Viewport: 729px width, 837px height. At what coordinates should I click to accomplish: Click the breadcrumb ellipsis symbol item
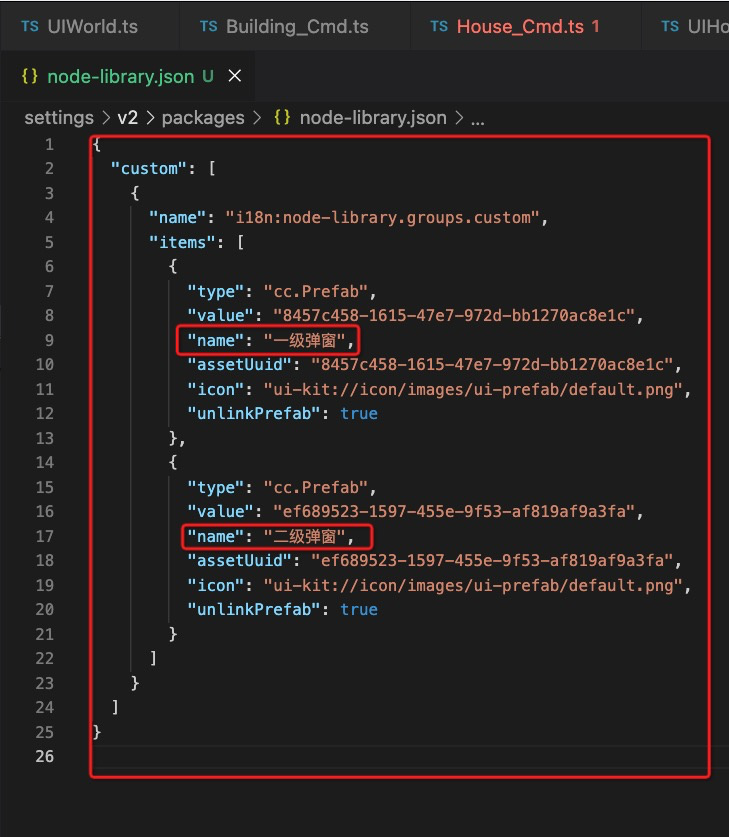[x=478, y=120]
